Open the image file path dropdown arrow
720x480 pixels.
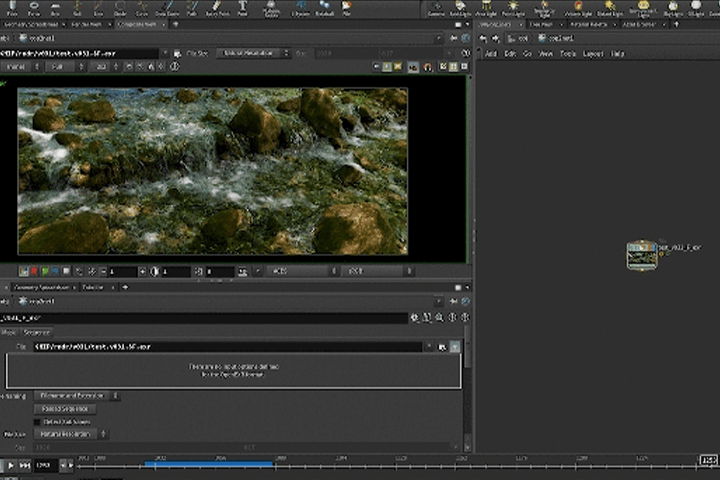pos(165,53)
